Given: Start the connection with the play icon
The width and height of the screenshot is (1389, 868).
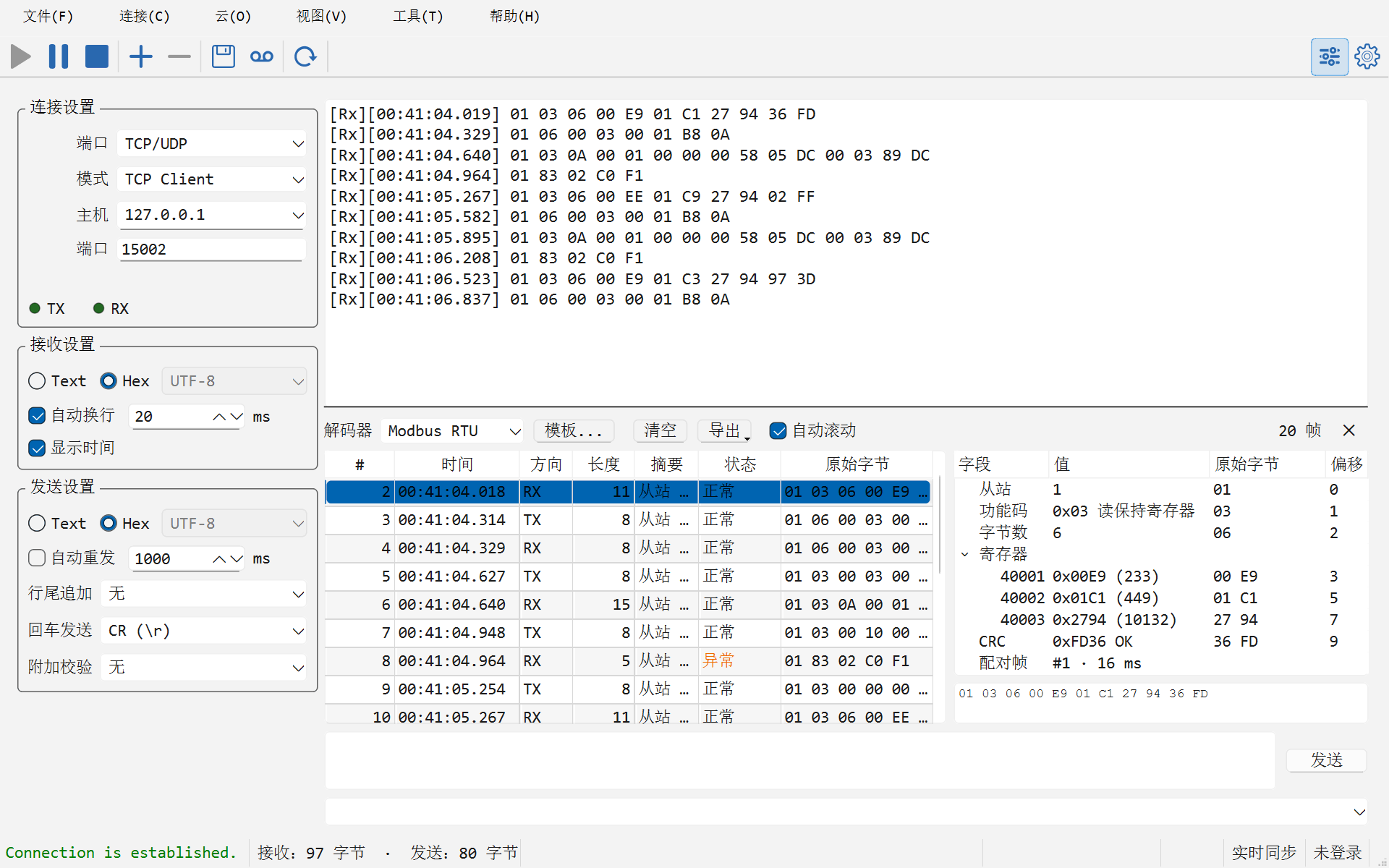Looking at the screenshot, I should click(21, 56).
